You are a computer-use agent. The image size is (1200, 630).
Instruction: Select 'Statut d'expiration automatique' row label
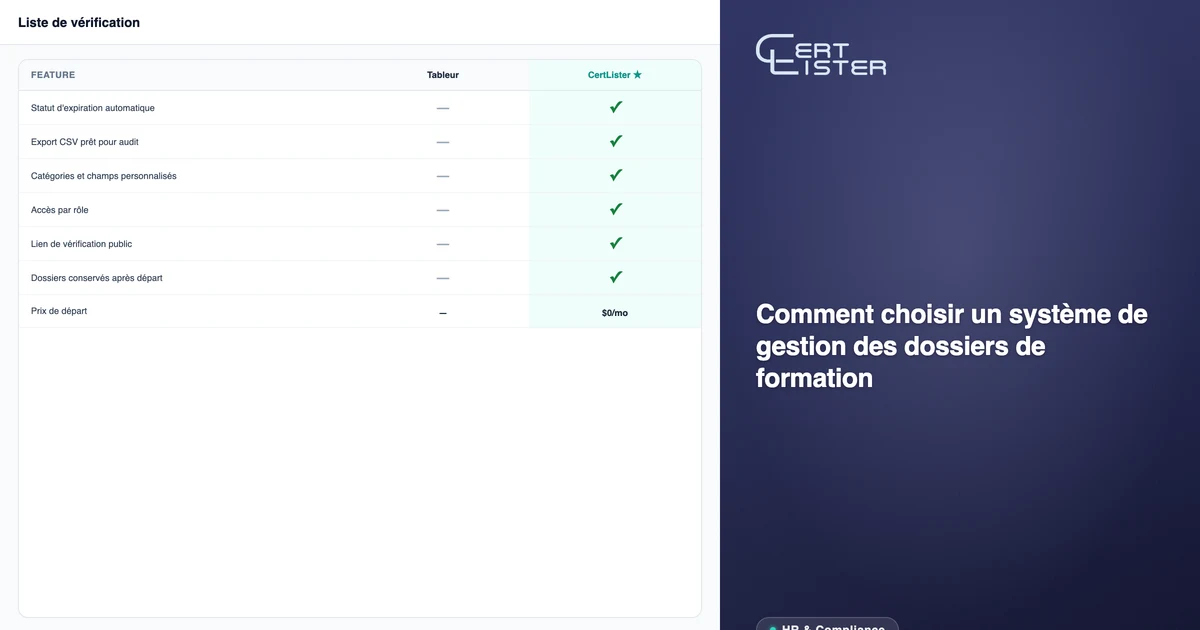tap(93, 108)
